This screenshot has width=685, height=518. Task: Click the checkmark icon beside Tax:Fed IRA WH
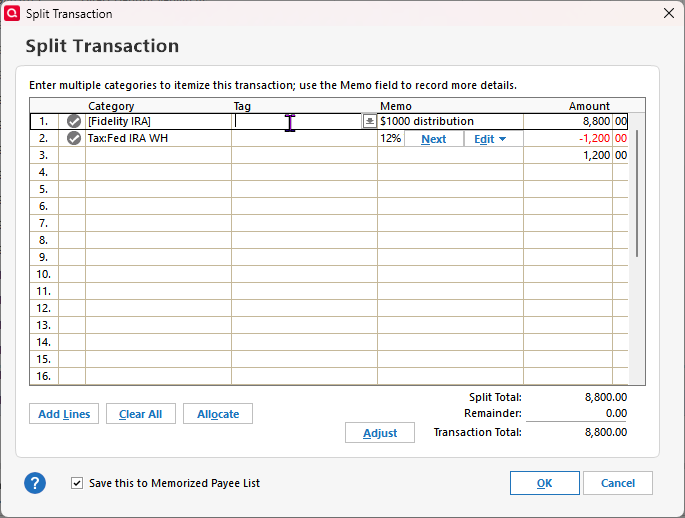(x=74, y=138)
